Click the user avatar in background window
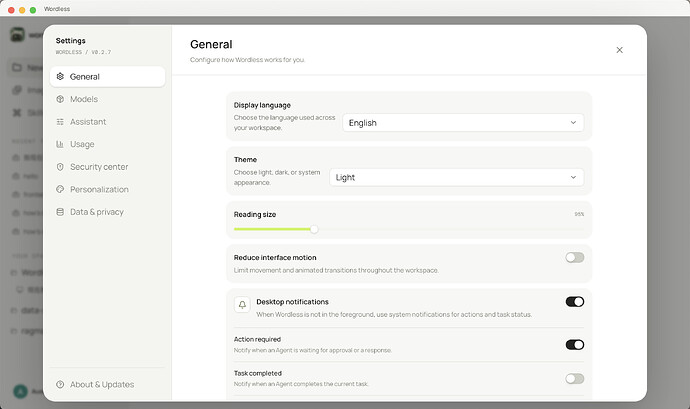The height and width of the screenshot is (409, 690). (20, 391)
